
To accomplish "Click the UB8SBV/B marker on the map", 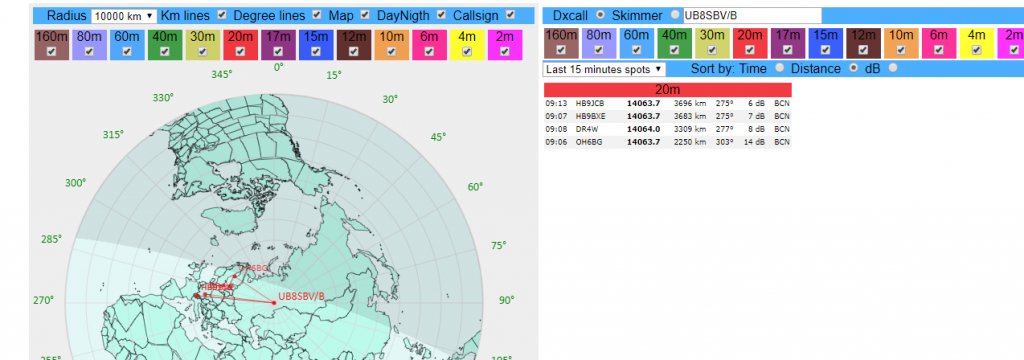I will point(274,303).
